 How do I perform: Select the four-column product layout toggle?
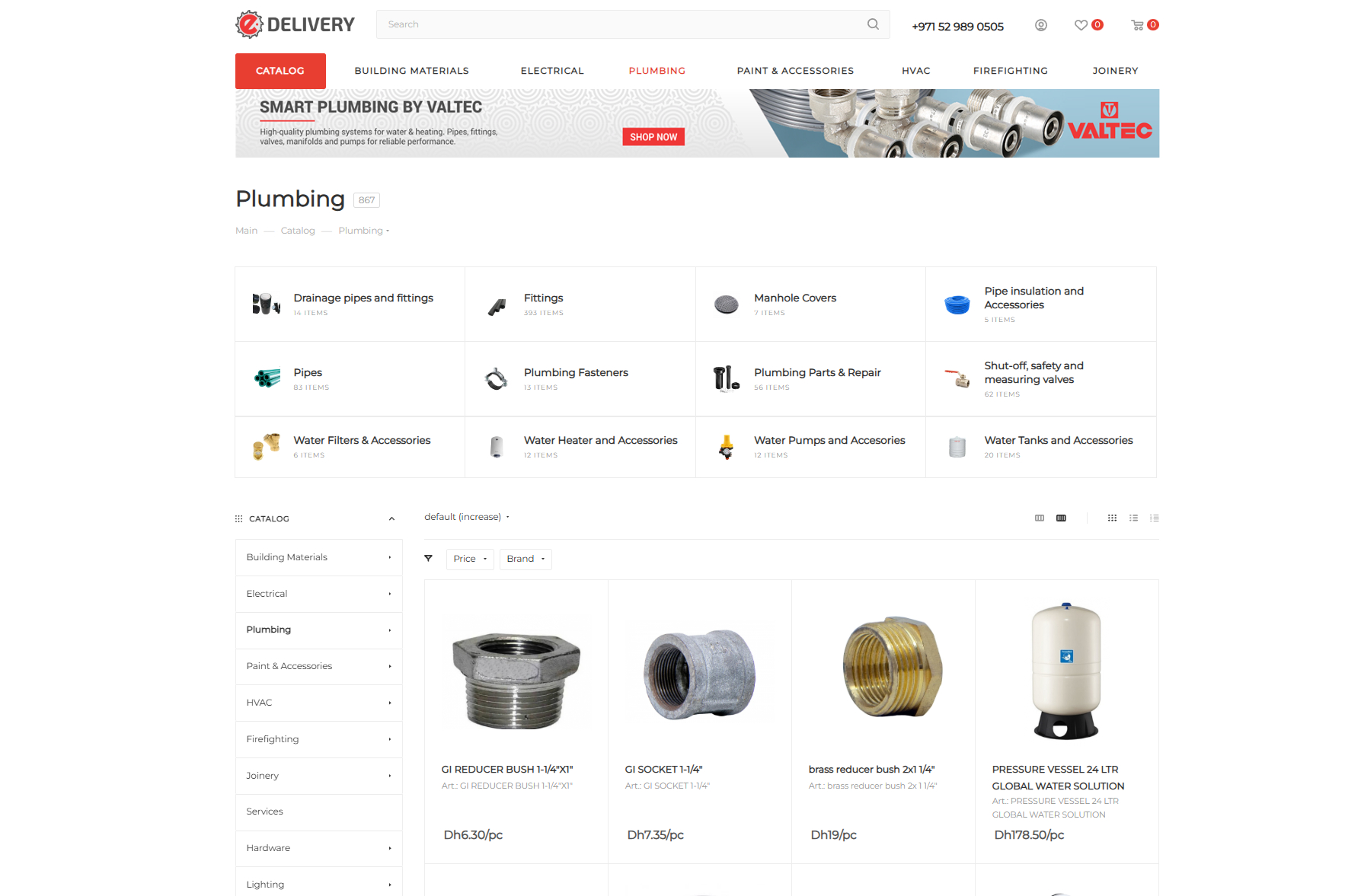[x=1061, y=518]
